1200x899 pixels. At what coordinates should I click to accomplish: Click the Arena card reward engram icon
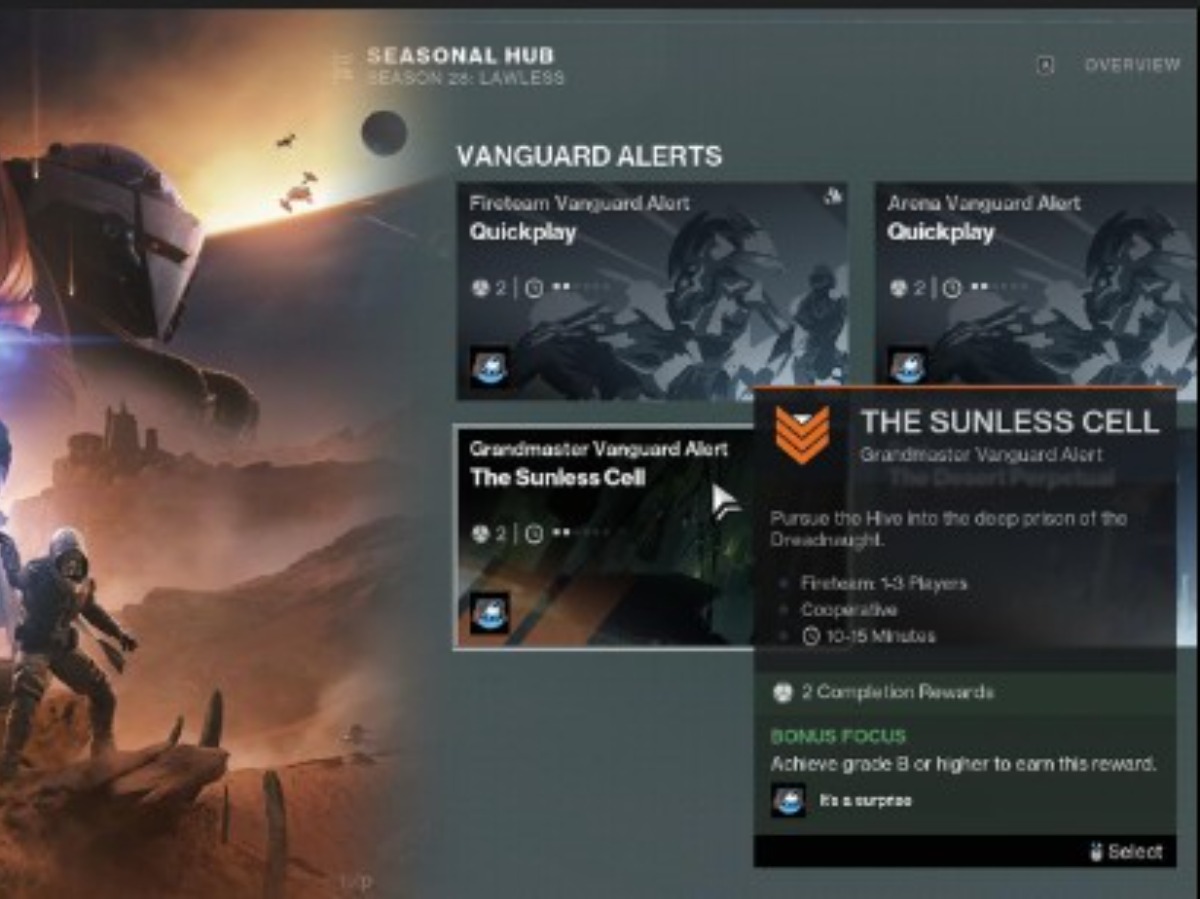coord(908,368)
